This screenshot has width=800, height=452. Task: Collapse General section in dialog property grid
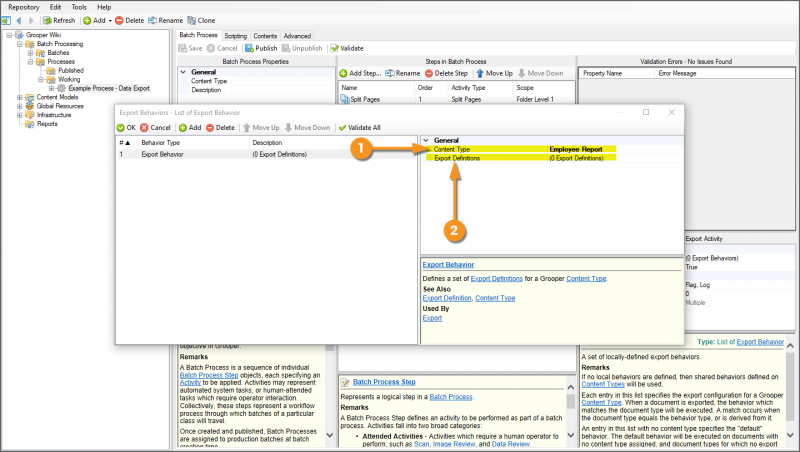(426, 140)
